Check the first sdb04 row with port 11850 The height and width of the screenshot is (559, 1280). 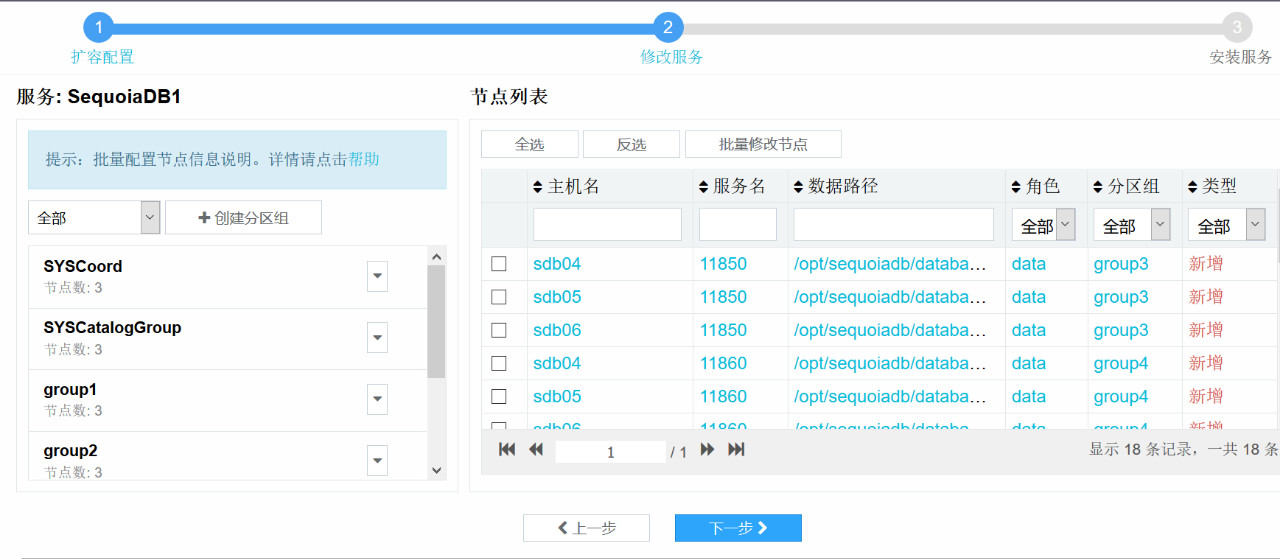[499, 264]
